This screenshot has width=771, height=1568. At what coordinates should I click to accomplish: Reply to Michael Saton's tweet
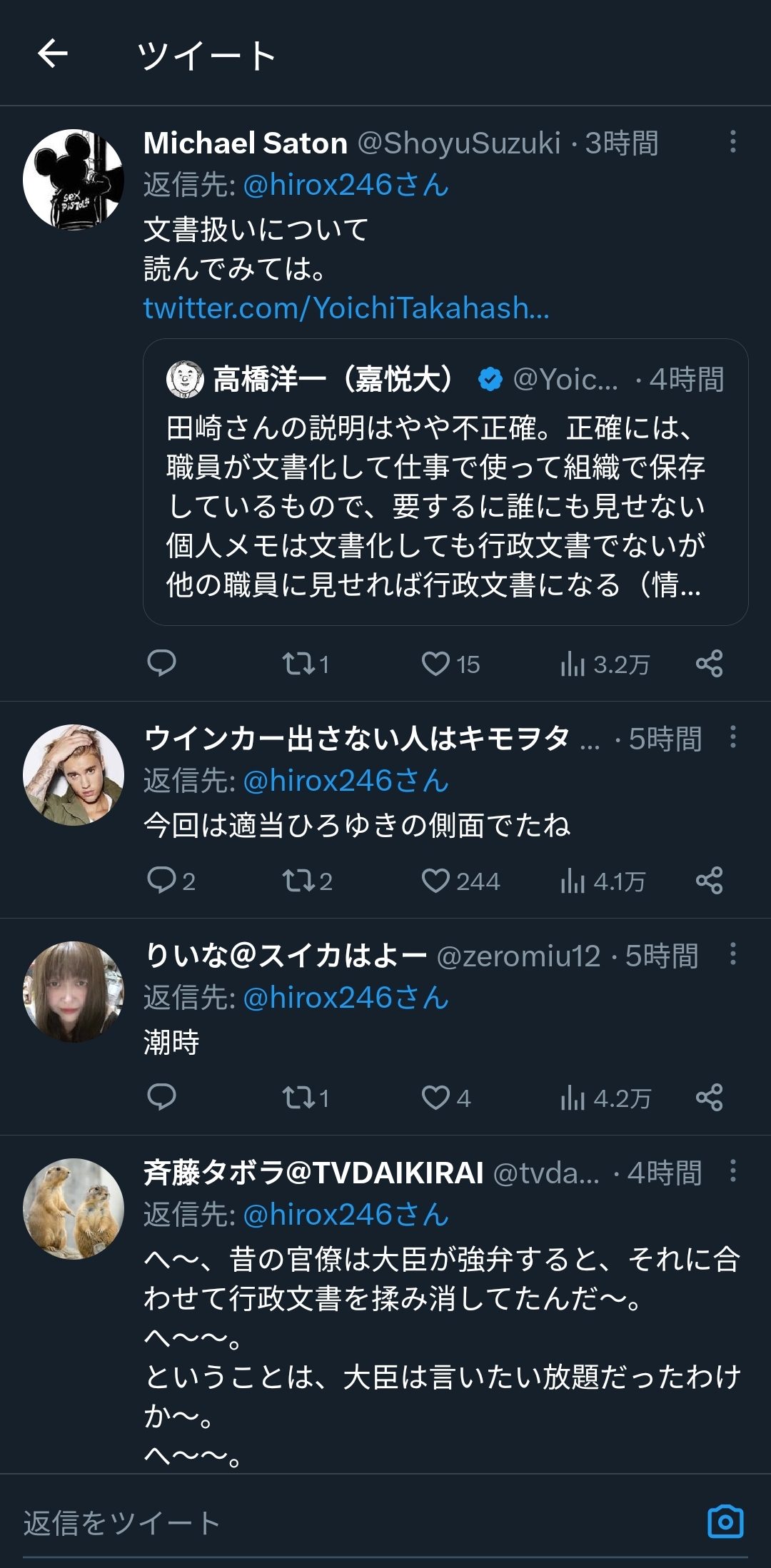pyautogui.click(x=161, y=664)
